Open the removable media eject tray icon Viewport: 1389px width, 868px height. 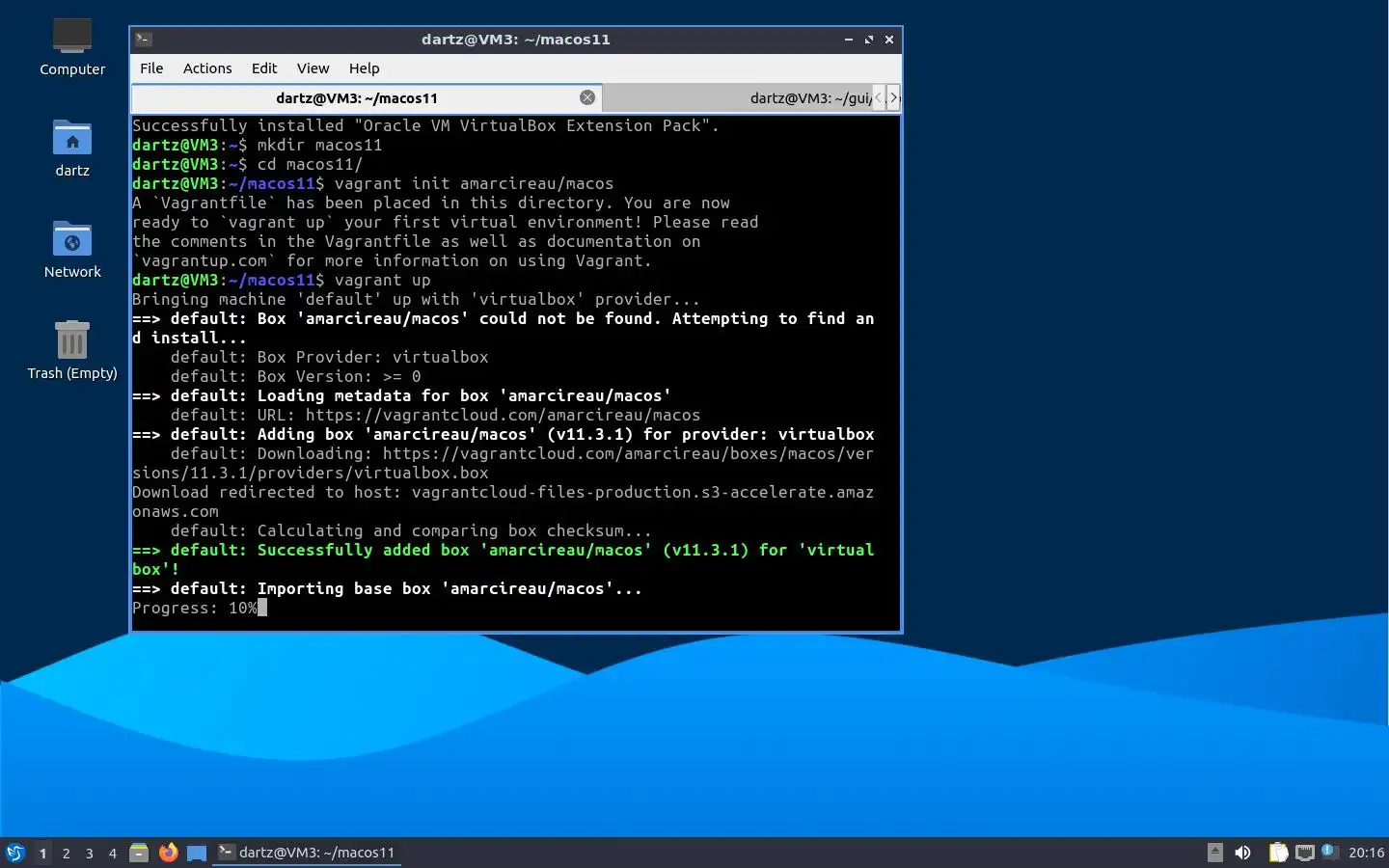click(1215, 853)
